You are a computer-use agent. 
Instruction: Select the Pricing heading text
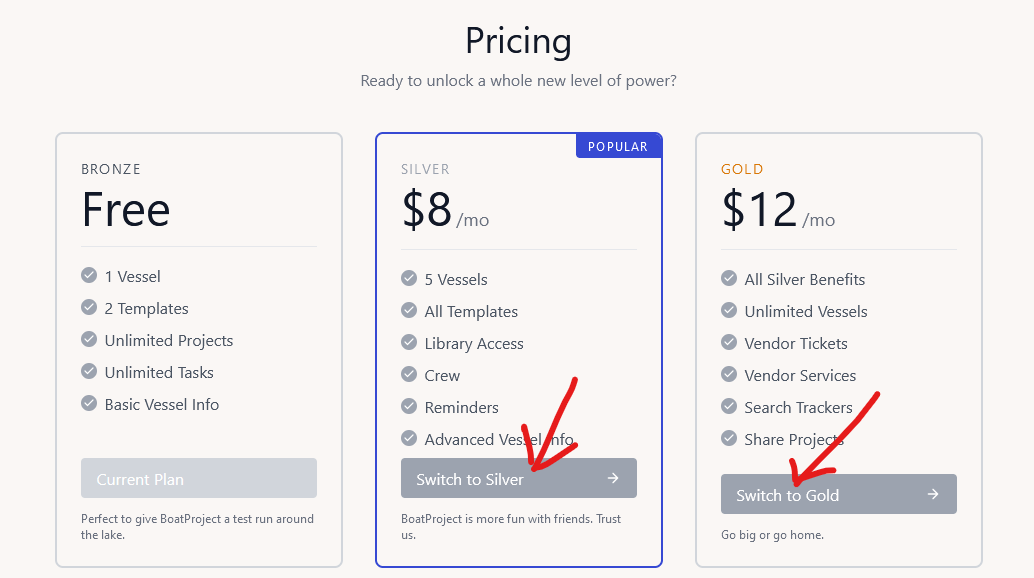(x=518, y=41)
